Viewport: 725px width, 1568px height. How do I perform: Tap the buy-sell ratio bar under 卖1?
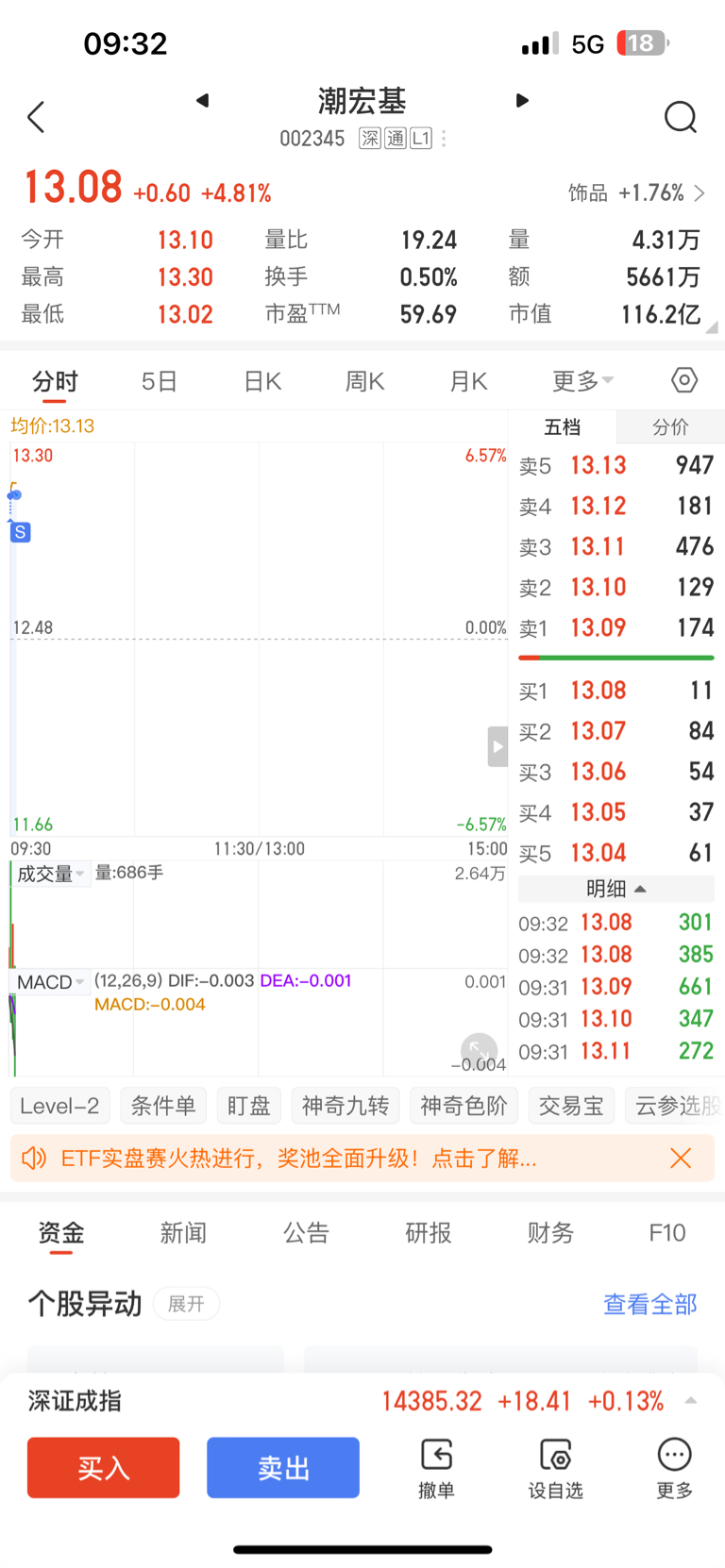pos(616,658)
